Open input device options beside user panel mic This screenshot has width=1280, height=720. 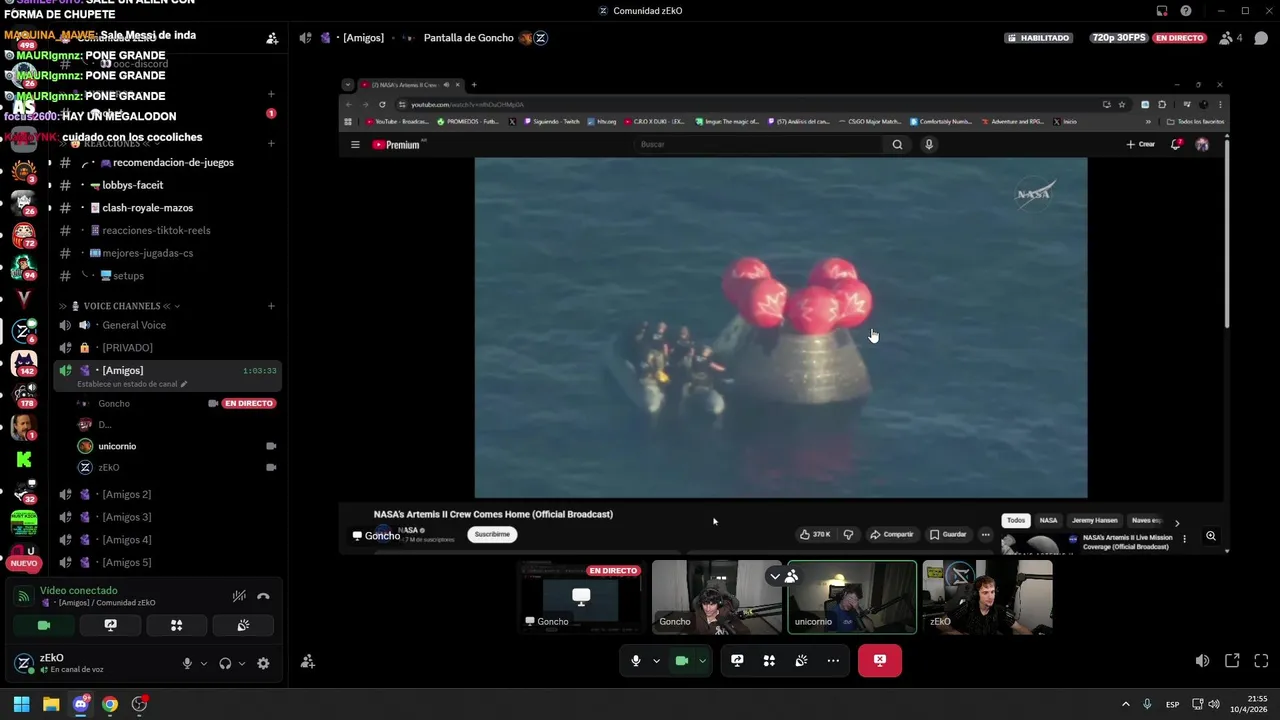click(204, 663)
